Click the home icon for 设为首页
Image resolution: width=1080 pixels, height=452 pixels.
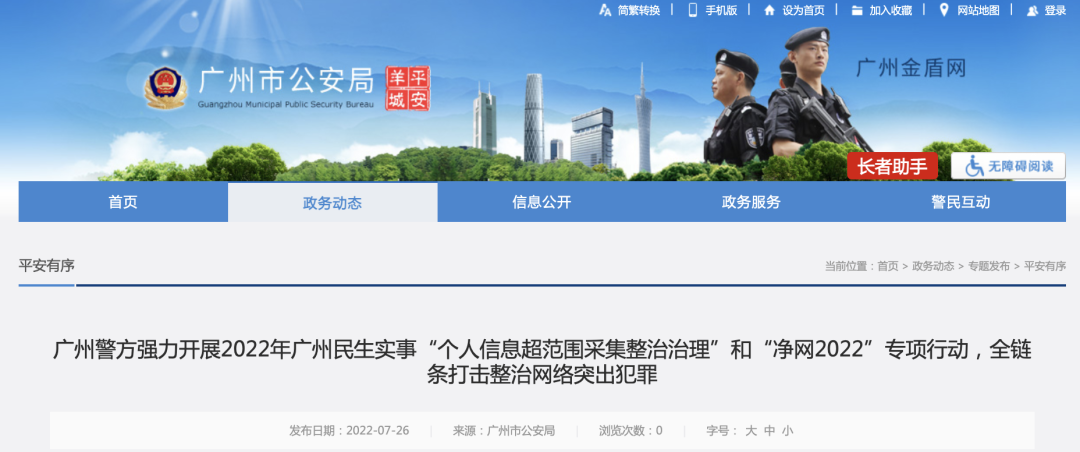click(769, 10)
